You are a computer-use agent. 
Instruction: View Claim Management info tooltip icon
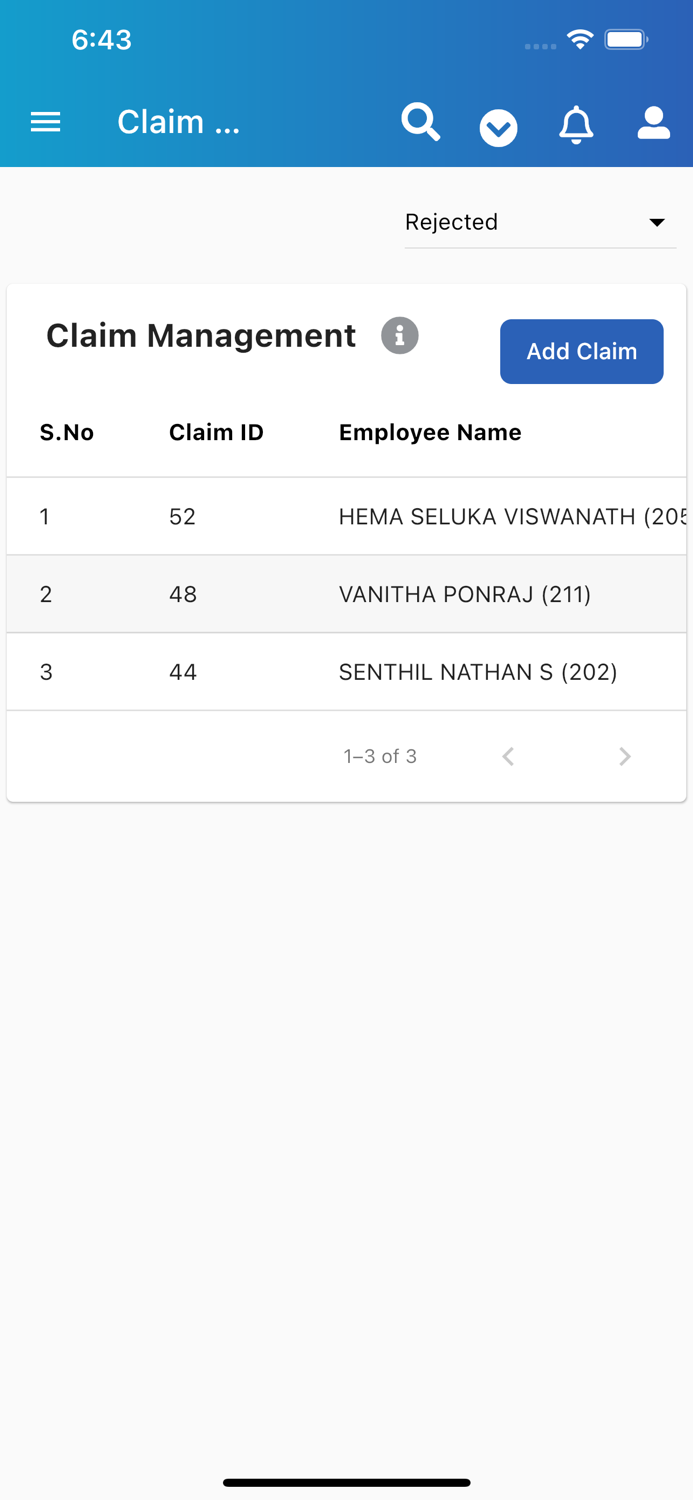(x=400, y=336)
